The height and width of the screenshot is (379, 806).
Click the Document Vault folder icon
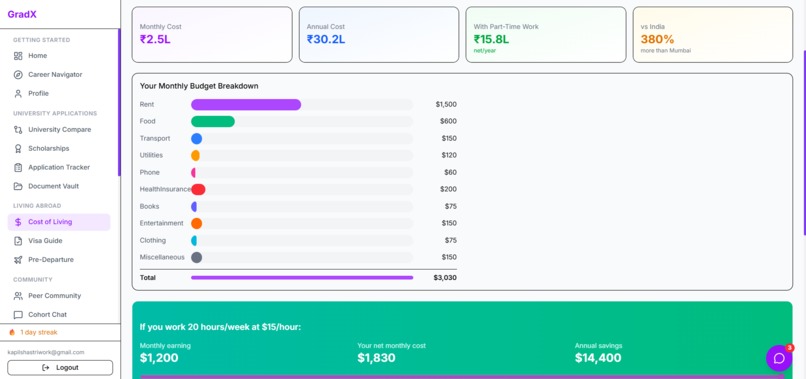18,186
